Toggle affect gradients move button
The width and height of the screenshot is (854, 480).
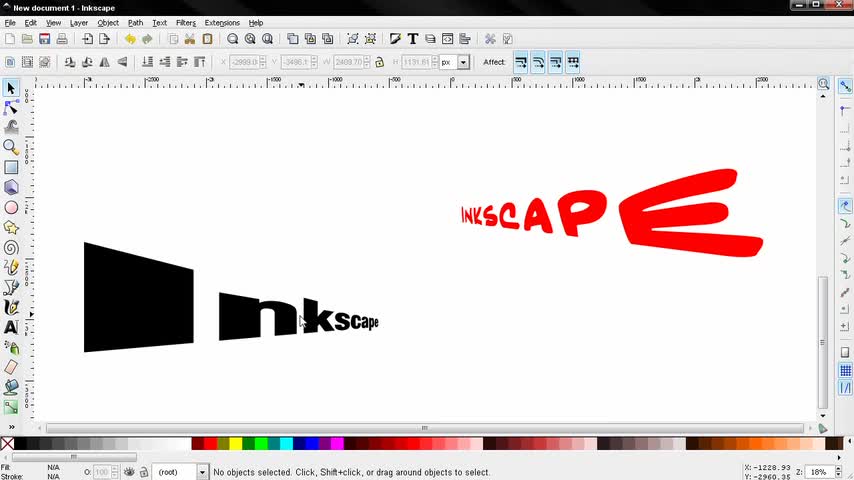(556, 62)
